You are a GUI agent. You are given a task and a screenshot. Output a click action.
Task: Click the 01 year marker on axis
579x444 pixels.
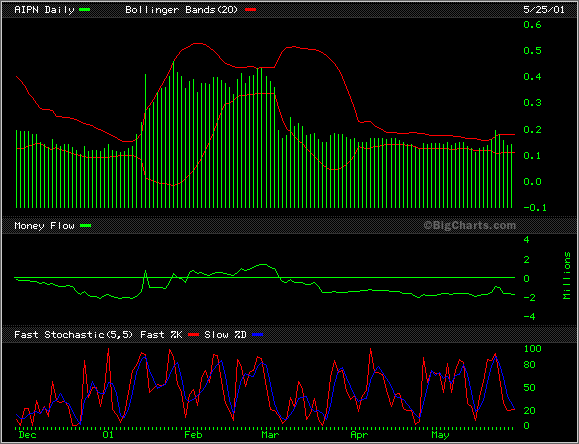(x=108, y=434)
